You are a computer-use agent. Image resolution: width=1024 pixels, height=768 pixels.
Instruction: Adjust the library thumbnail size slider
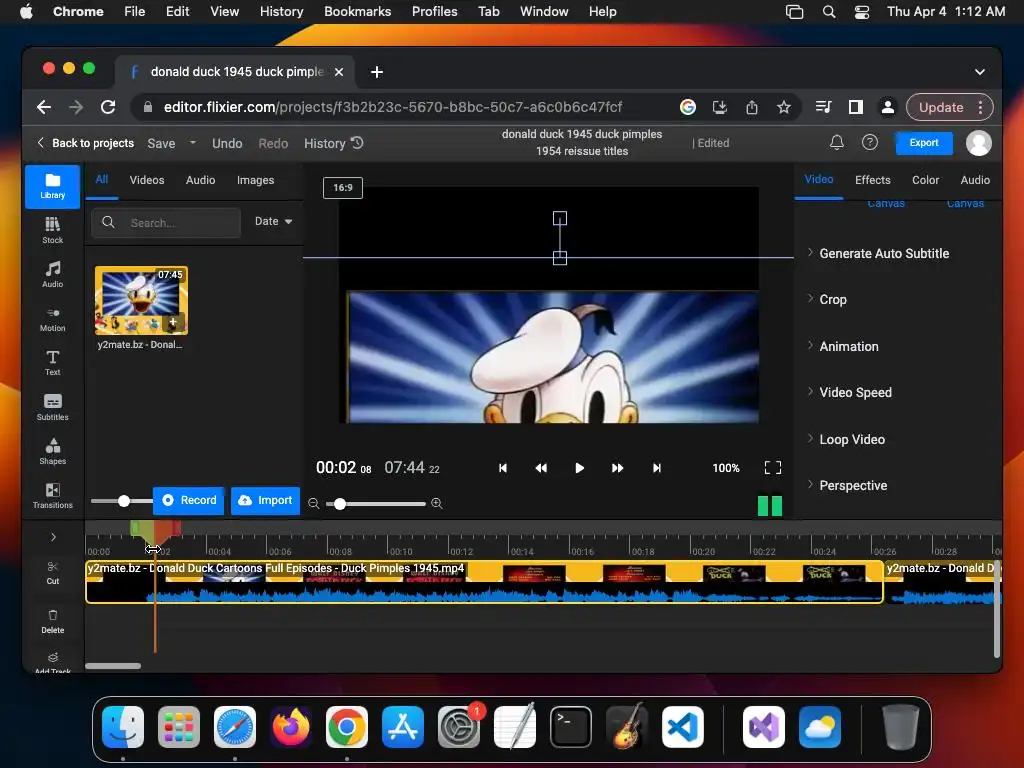(123, 501)
